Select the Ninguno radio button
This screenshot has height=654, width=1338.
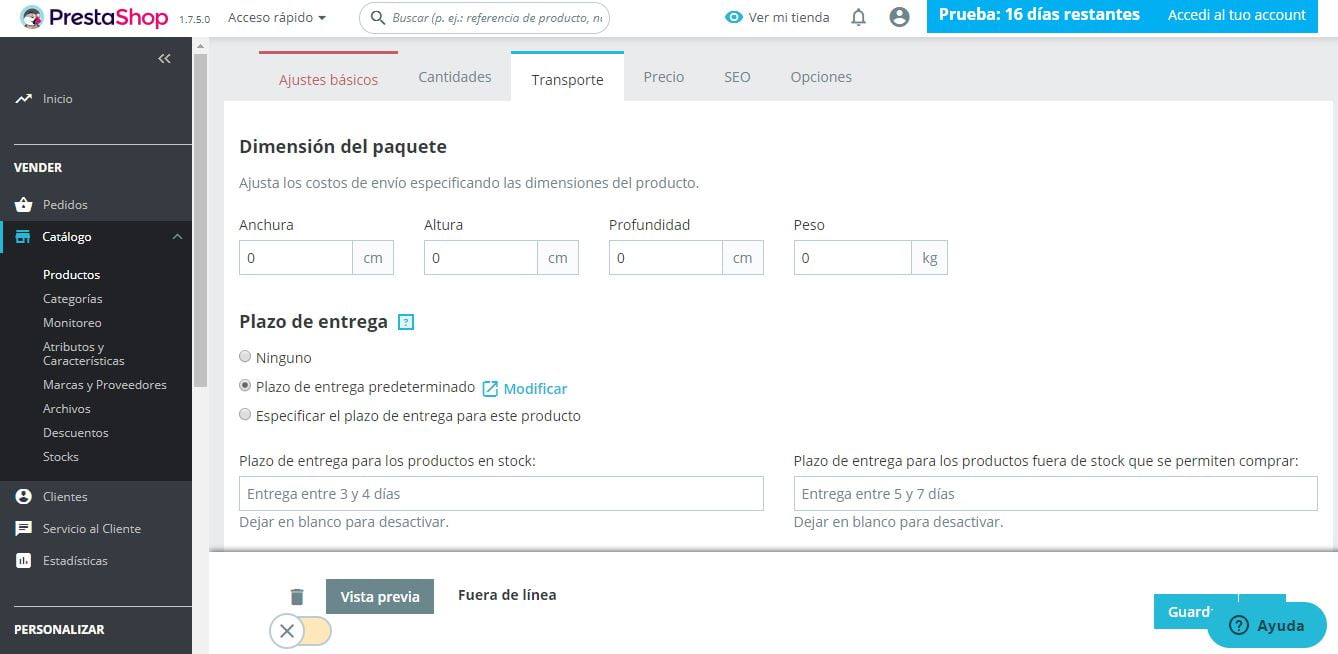pos(245,357)
